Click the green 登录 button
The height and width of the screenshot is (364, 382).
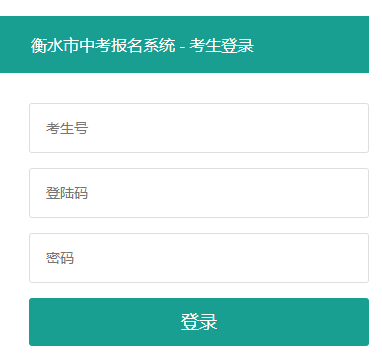pyautogui.click(x=199, y=322)
